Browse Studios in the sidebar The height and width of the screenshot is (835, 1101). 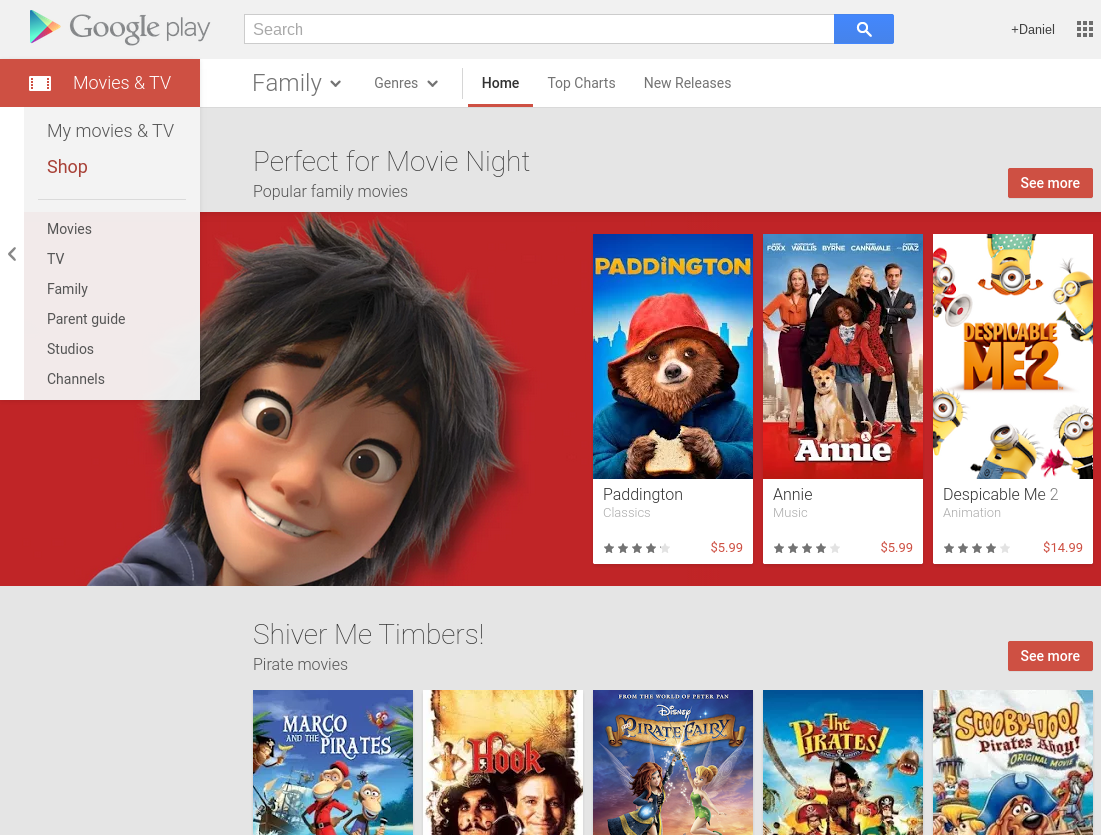click(x=70, y=349)
